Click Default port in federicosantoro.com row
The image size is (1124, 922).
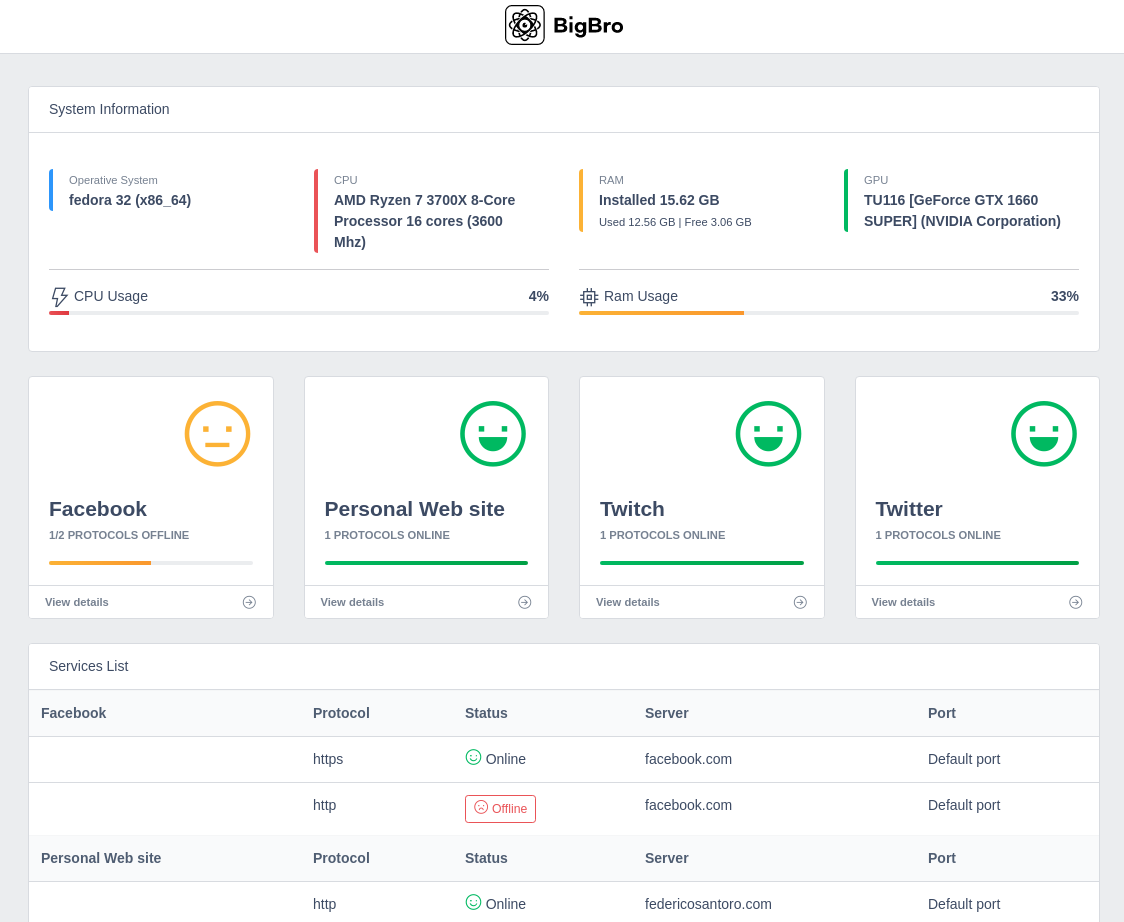[963, 904]
